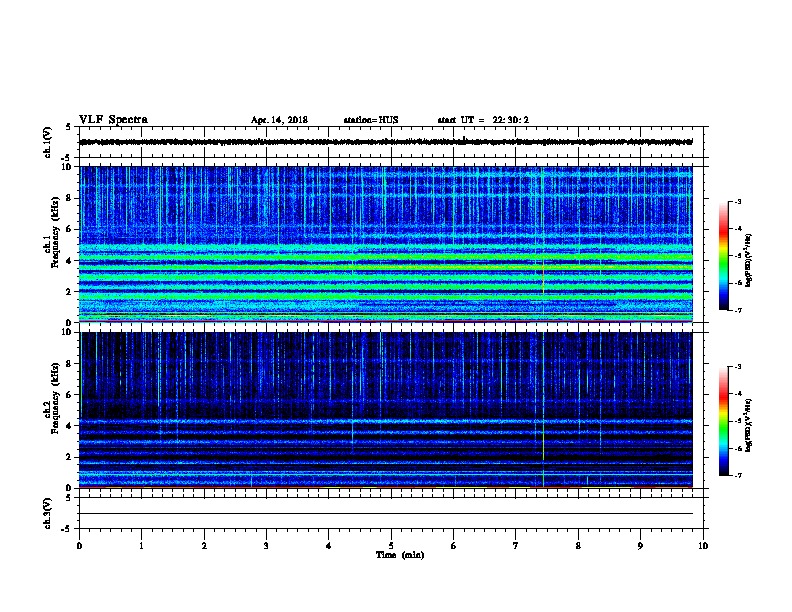
Task: Click time axis tick label '5'
Action: tap(391, 546)
